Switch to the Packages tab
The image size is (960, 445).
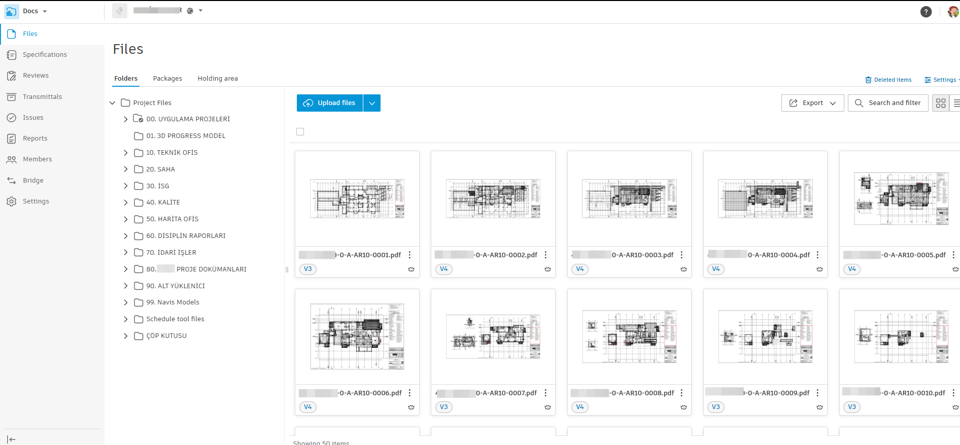tap(167, 78)
